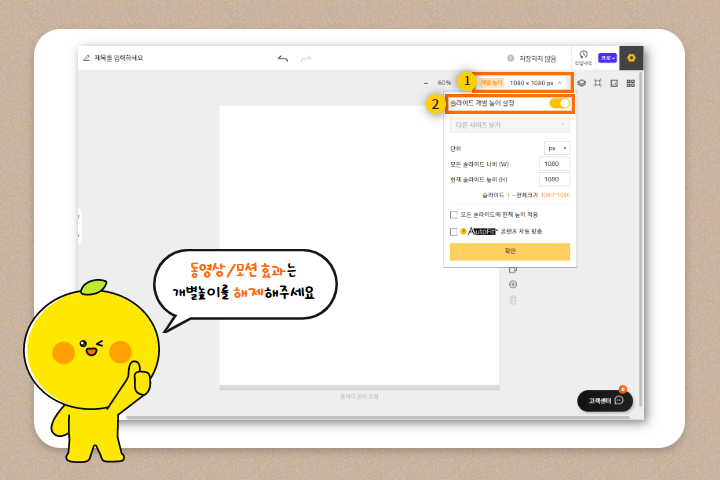The width and height of the screenshot is (720, 480).
Task: Click the pencil edit title icon
Action: [86, 58]
